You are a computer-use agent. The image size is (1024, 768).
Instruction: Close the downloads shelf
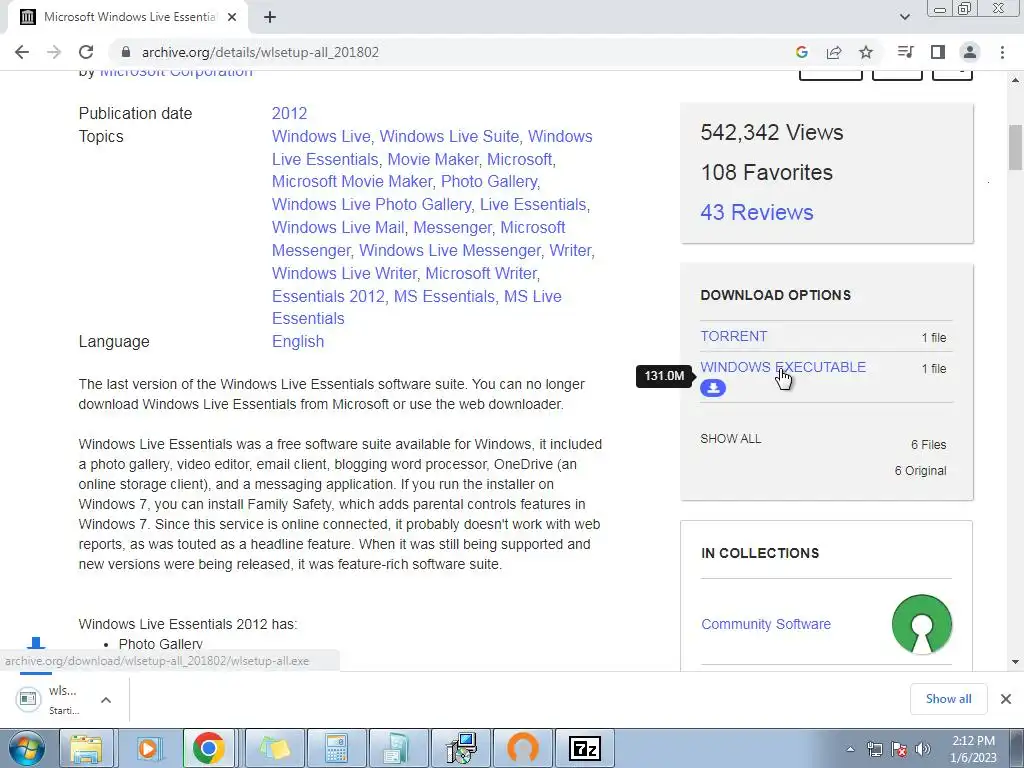tap(1006, 699)
